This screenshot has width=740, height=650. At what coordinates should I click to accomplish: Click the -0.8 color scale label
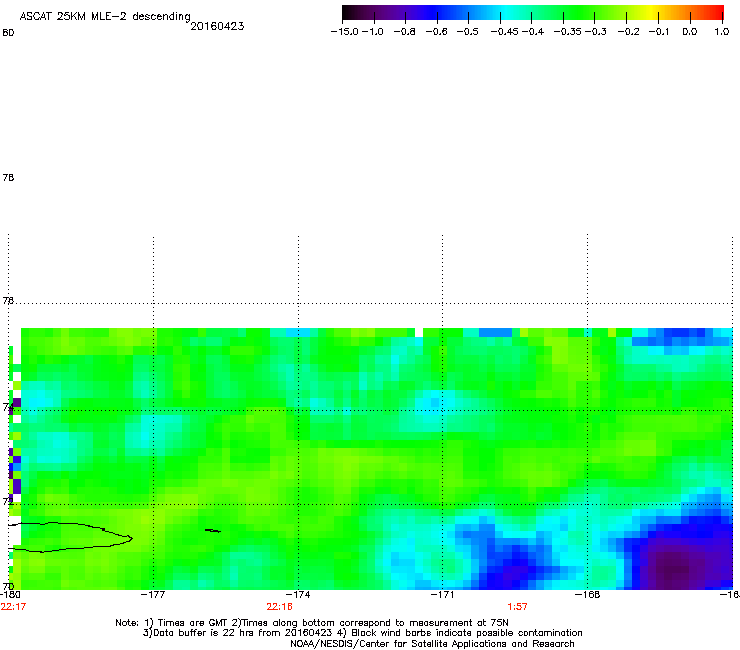click(405, 32)
